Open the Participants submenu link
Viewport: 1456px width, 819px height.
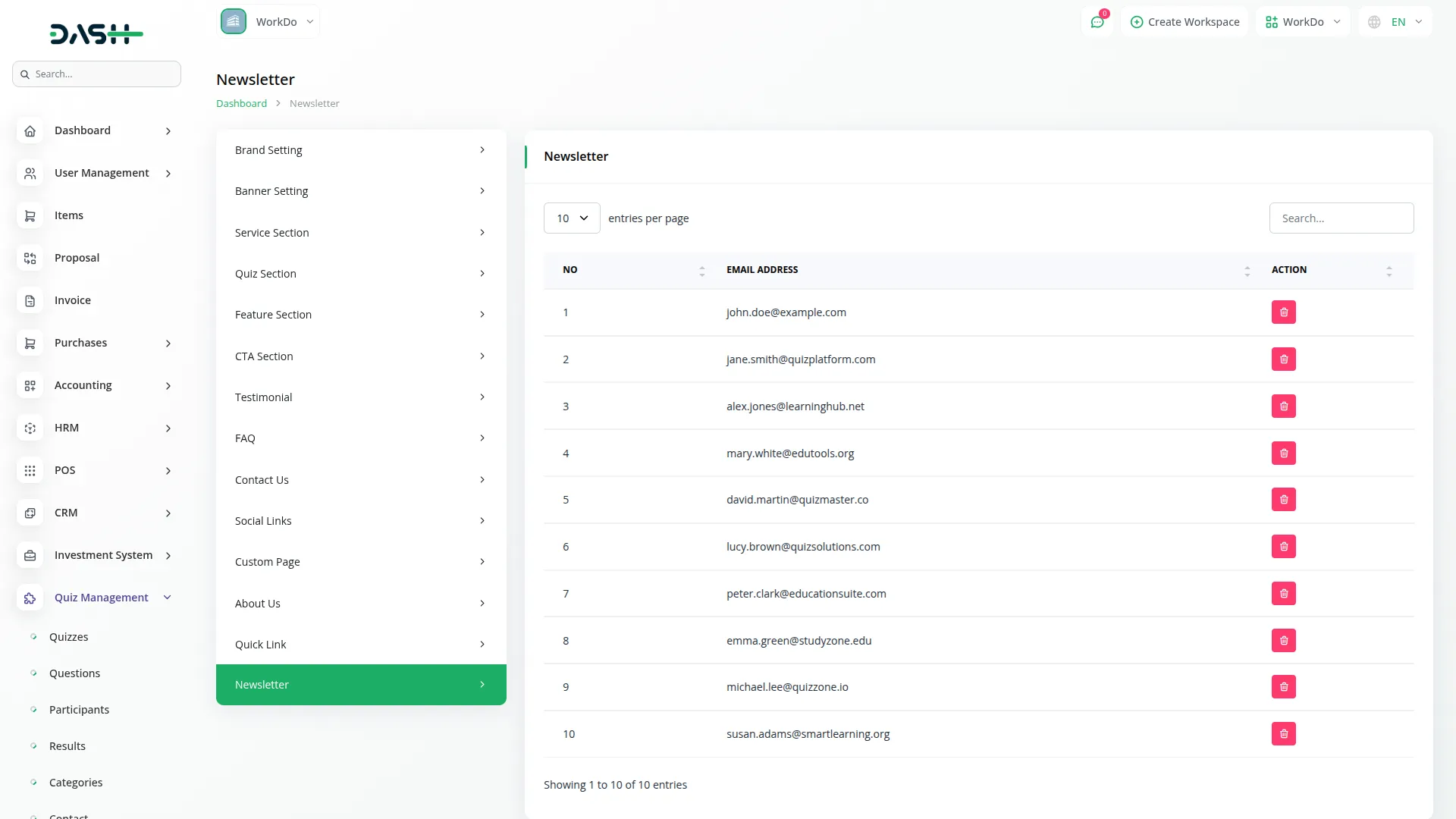coord(79,710)
